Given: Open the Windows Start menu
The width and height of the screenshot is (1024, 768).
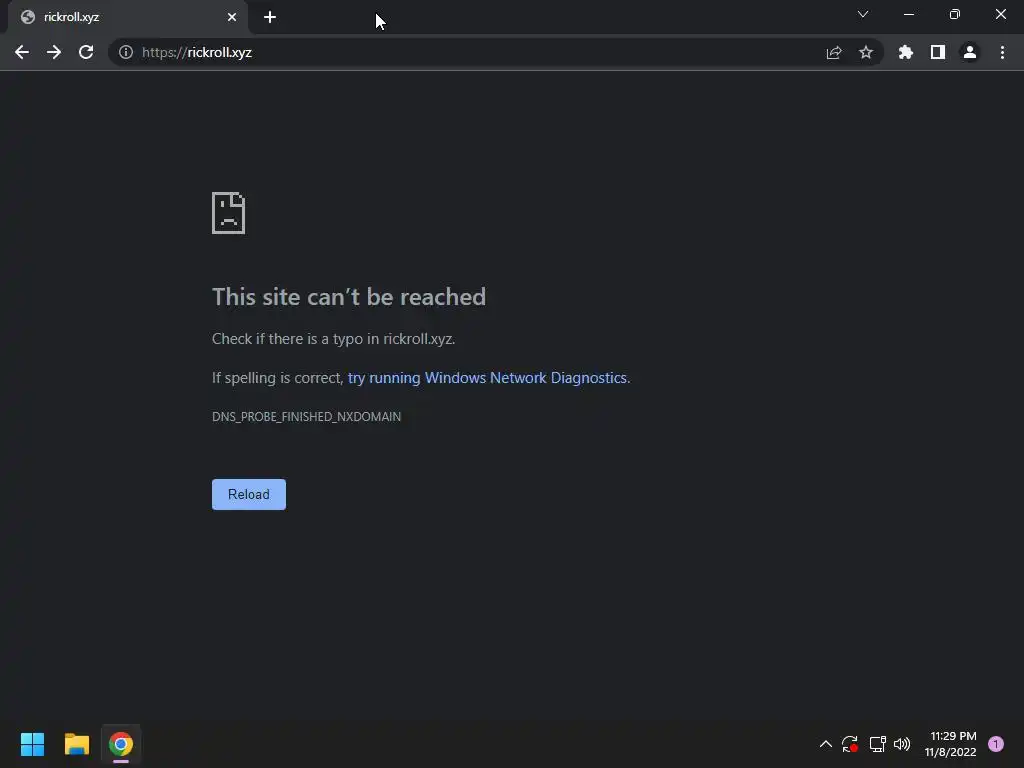Looking at the screenshot, I should click(33, 744).
